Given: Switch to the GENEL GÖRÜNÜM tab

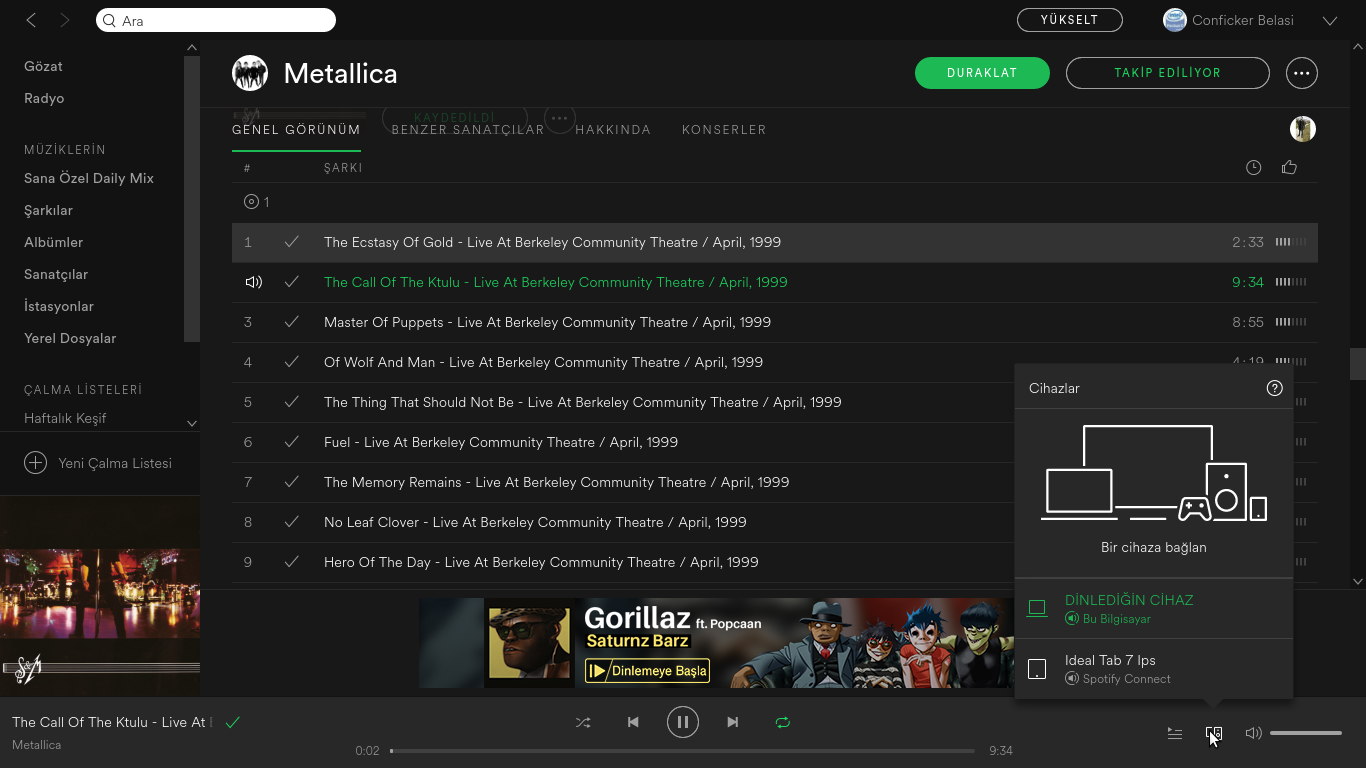Looking at the screenshot, I should point(296,130).
